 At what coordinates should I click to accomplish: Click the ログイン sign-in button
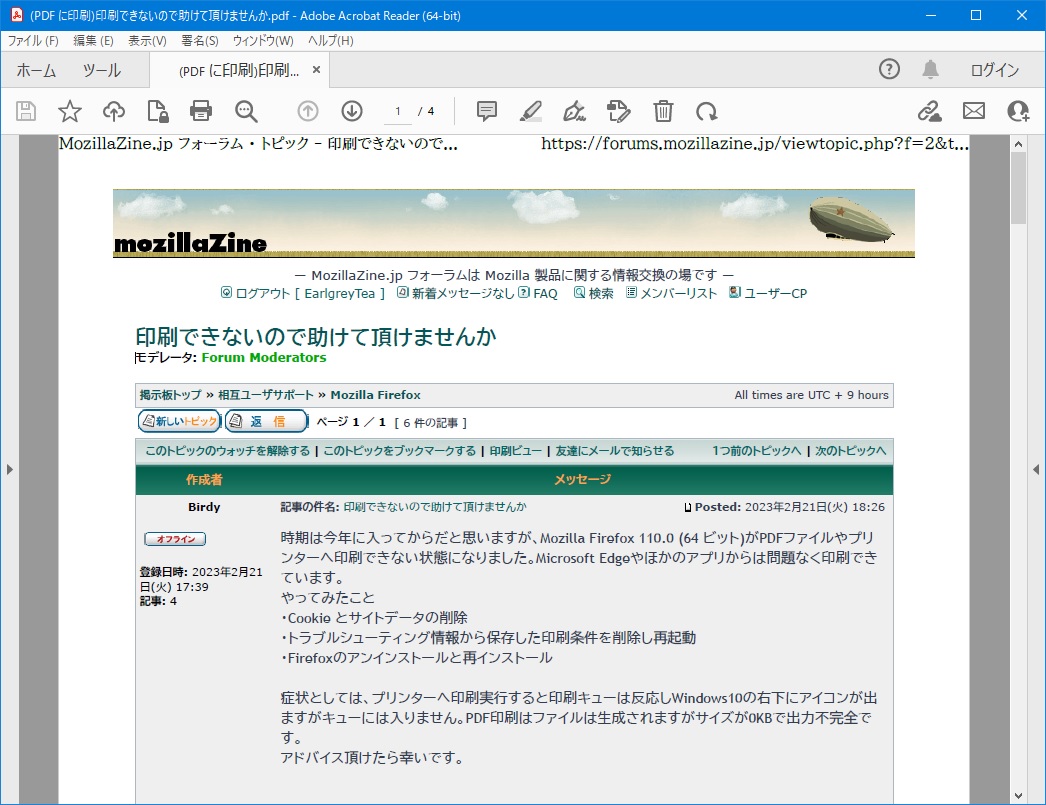[994, 70]
